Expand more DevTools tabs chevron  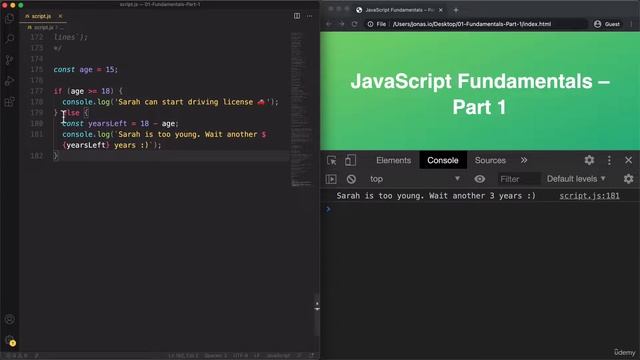point(524,160)
